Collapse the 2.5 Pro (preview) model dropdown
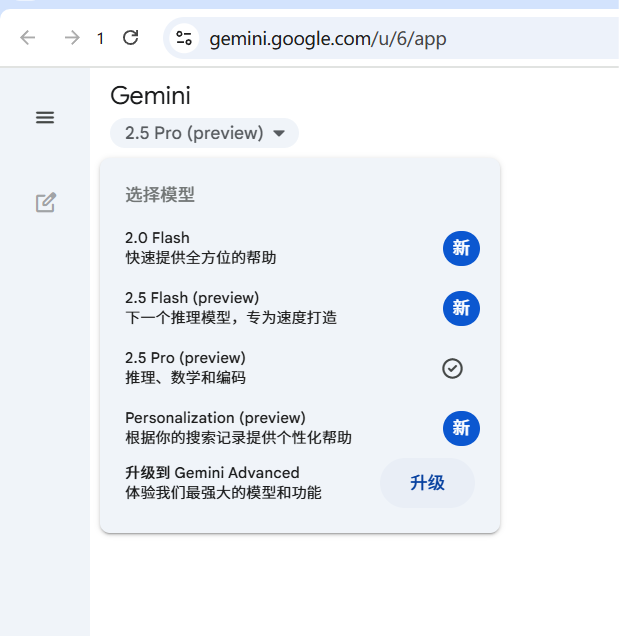 [x=204, y=133]
